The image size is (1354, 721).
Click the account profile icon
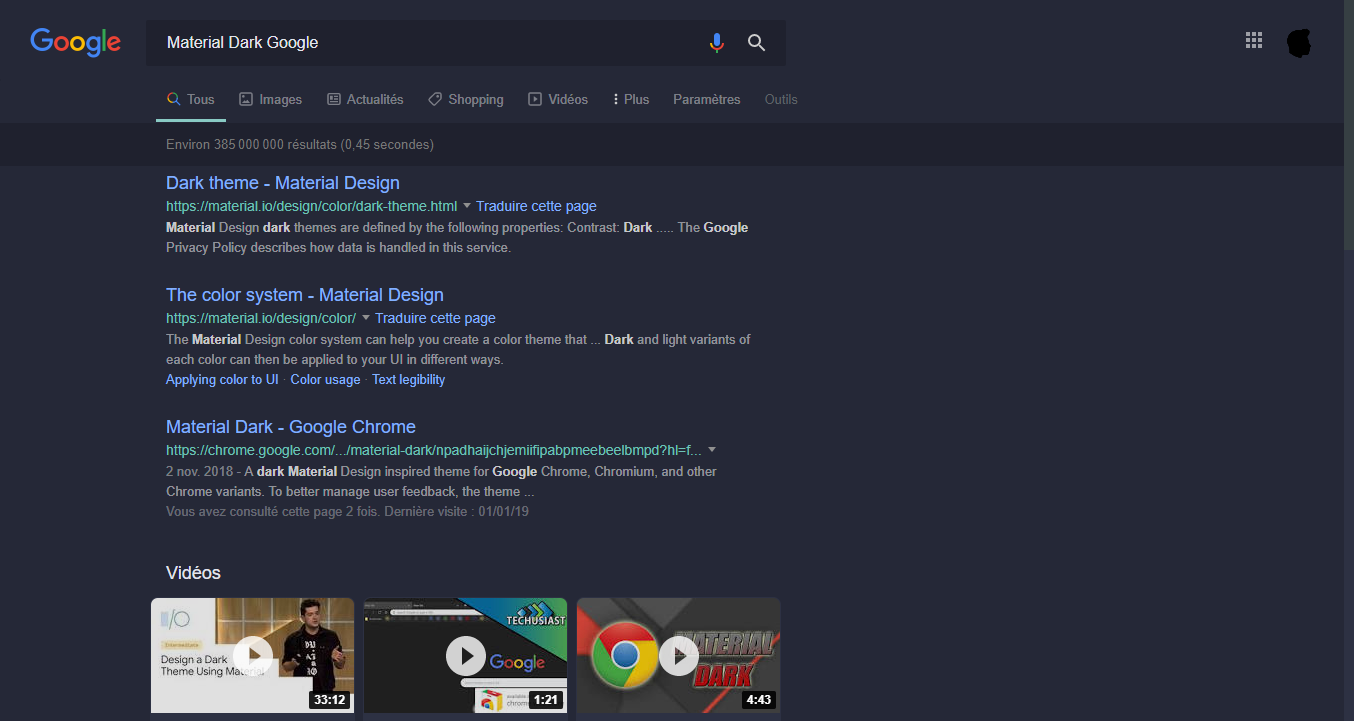click(x=1298, y=40)
